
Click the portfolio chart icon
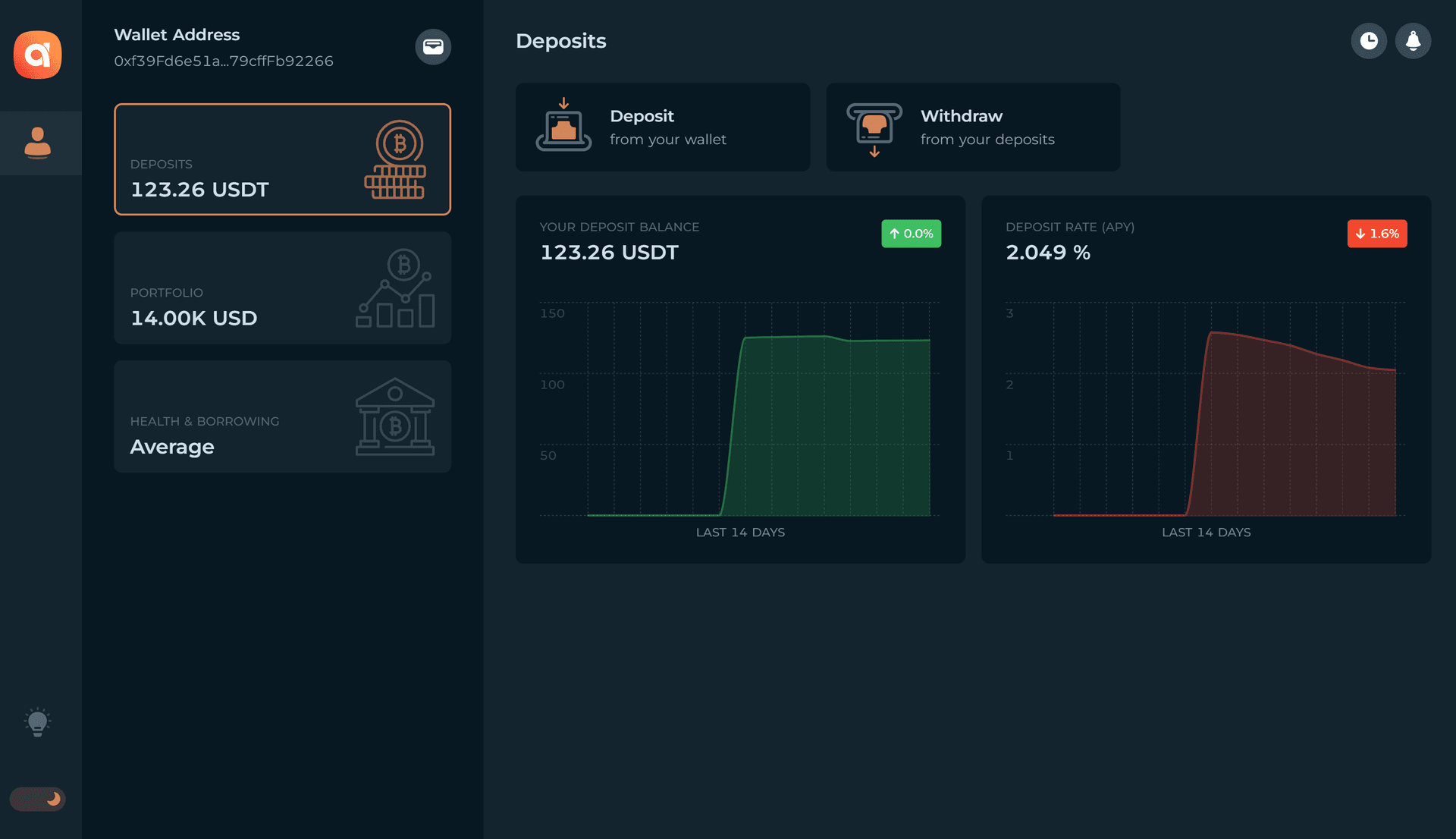pyautogui.click(x=395, y=288)
